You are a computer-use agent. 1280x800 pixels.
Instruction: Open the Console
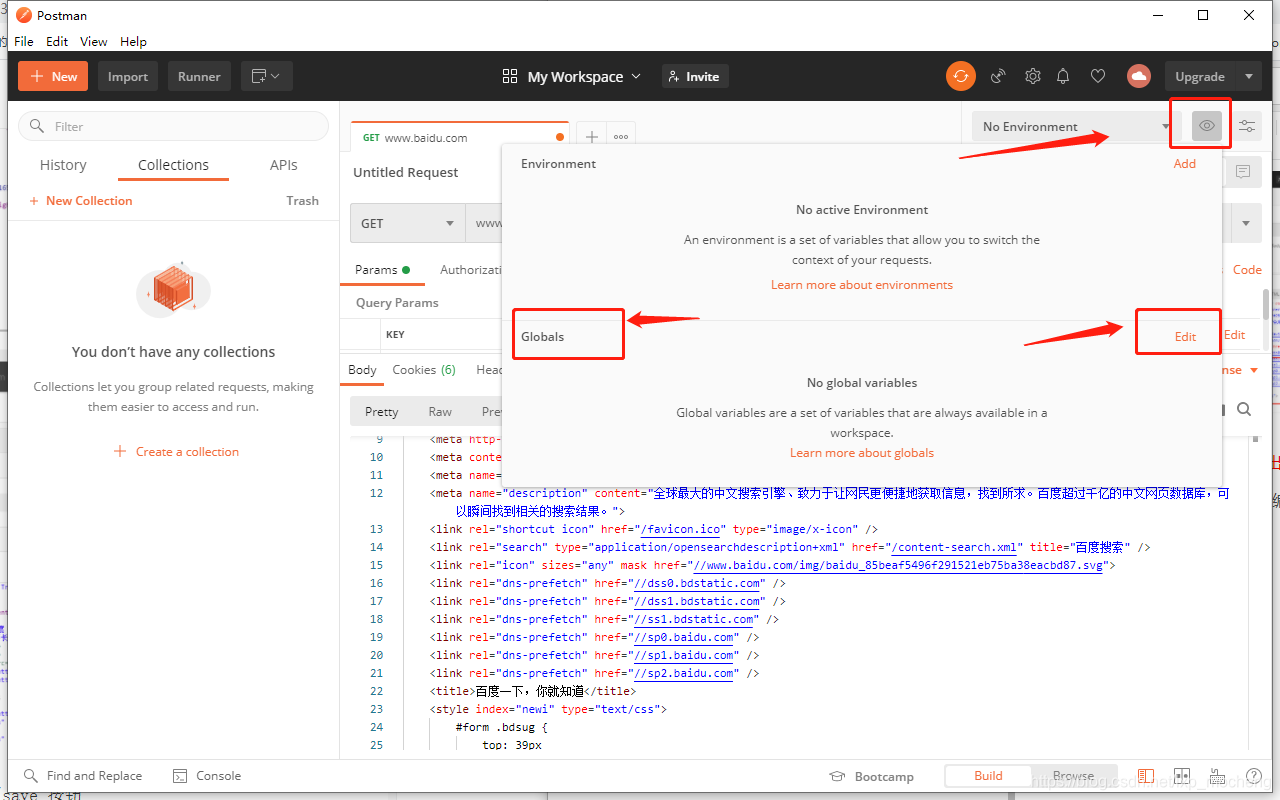[x=207, y=776]
